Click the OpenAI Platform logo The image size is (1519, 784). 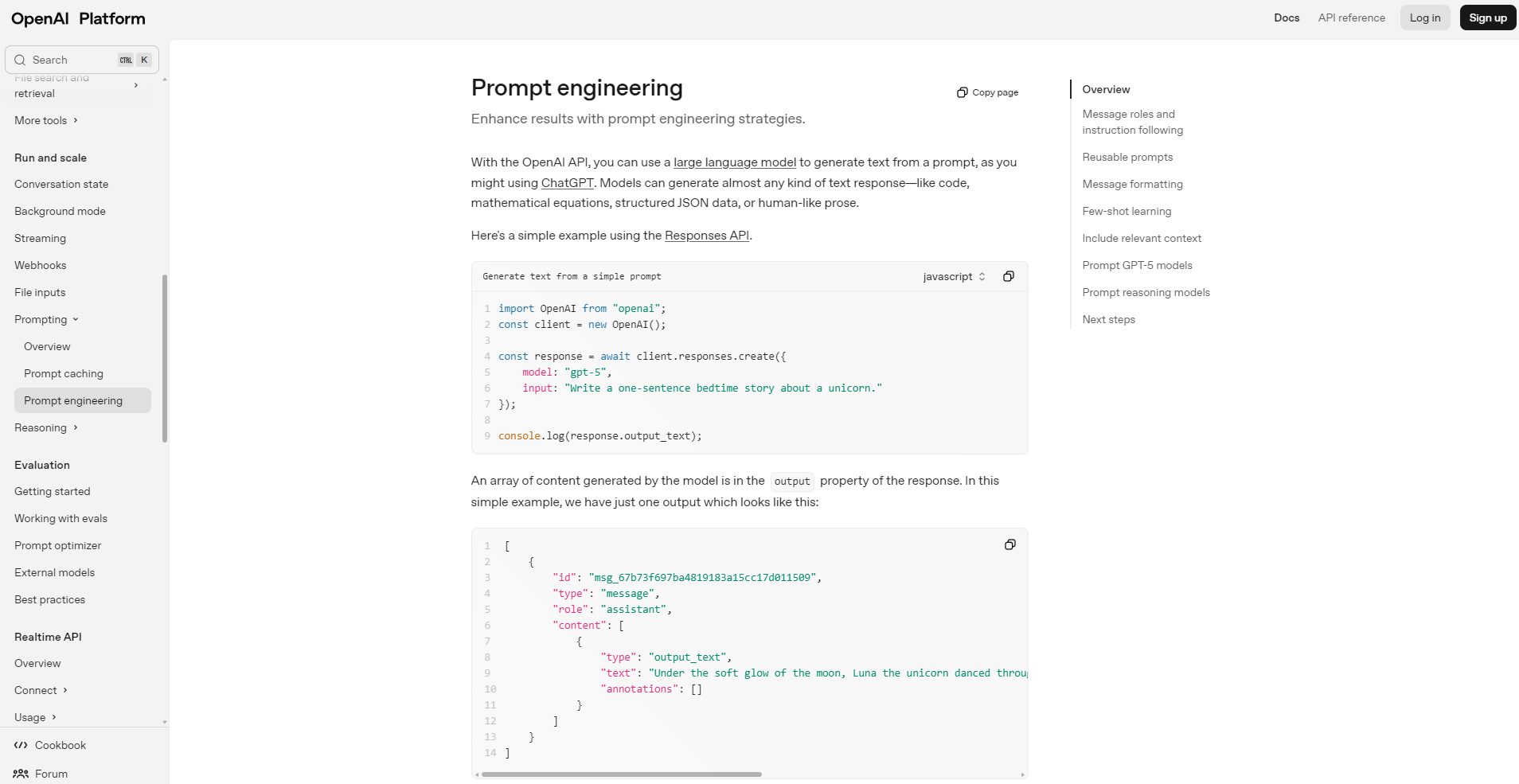pyautogui.click(x=78, y=18)
